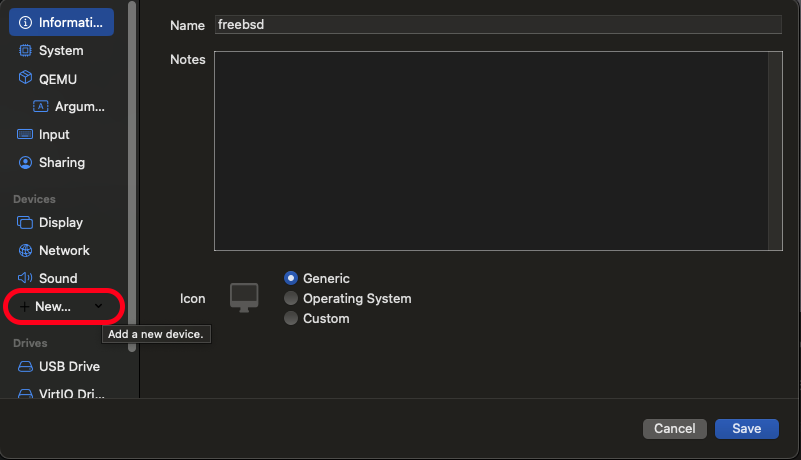This screenshot has width=801, height=460.
Task: Click the System chip icon
Action: [25, 51]
